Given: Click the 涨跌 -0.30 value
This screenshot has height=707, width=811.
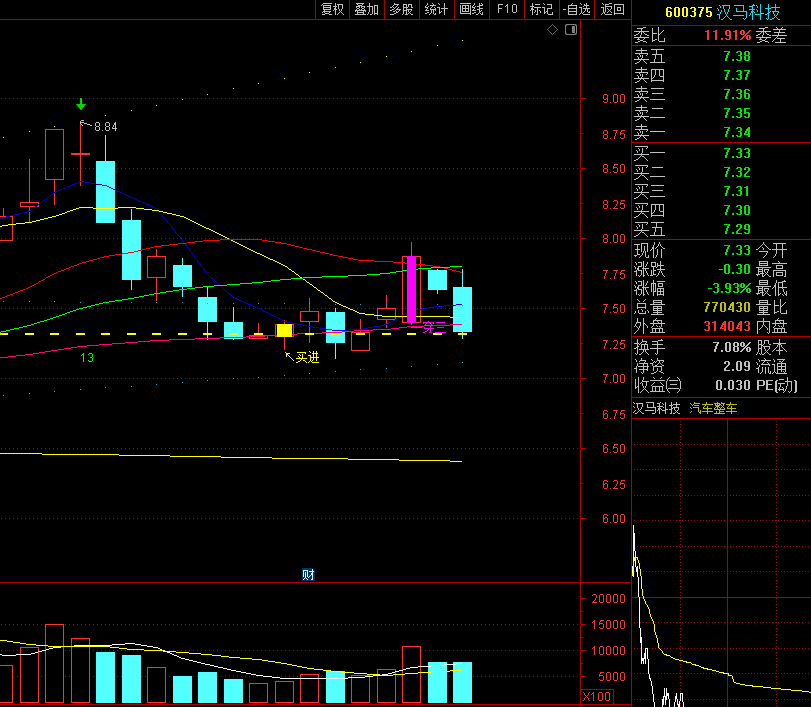Looking at the screenshot, I should pos(734,269).
